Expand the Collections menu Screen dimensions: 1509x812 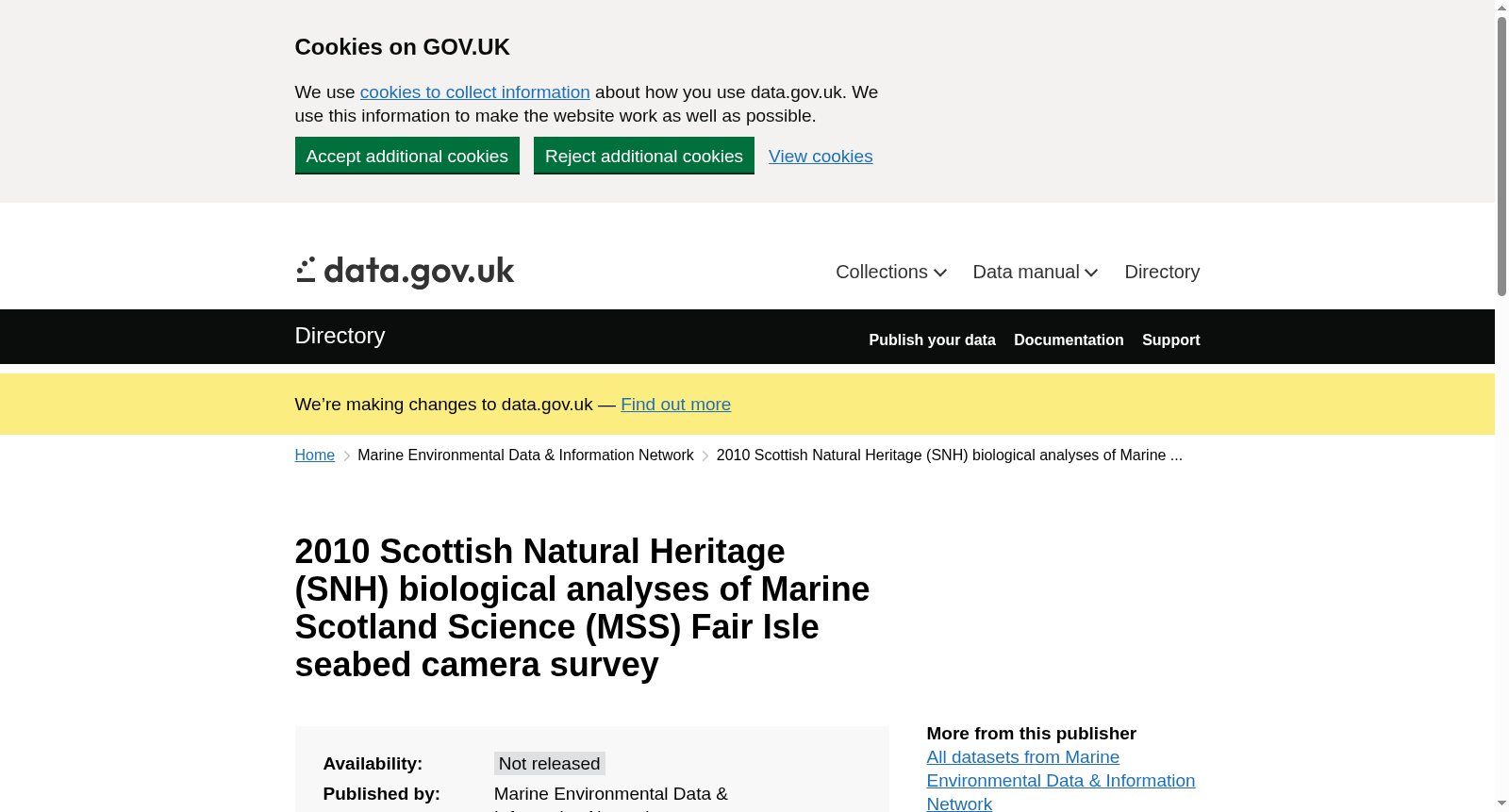coord(890,272)
